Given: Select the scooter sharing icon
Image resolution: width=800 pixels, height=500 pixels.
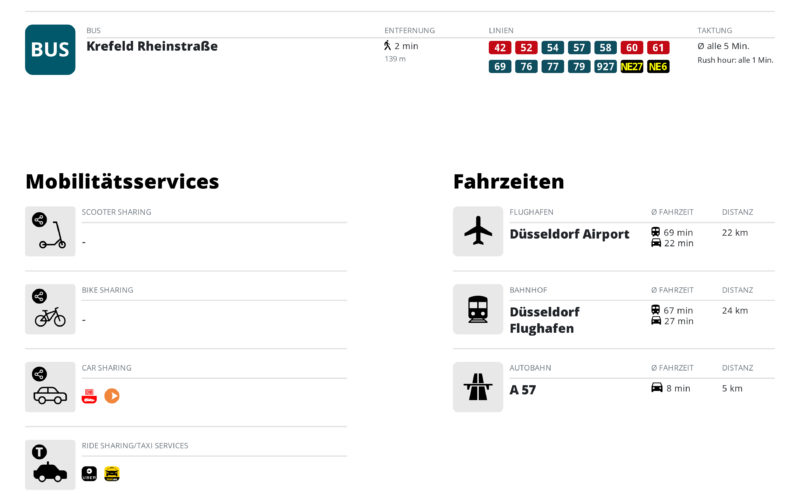Looking at the screenshot, I should tap(50, 231).
